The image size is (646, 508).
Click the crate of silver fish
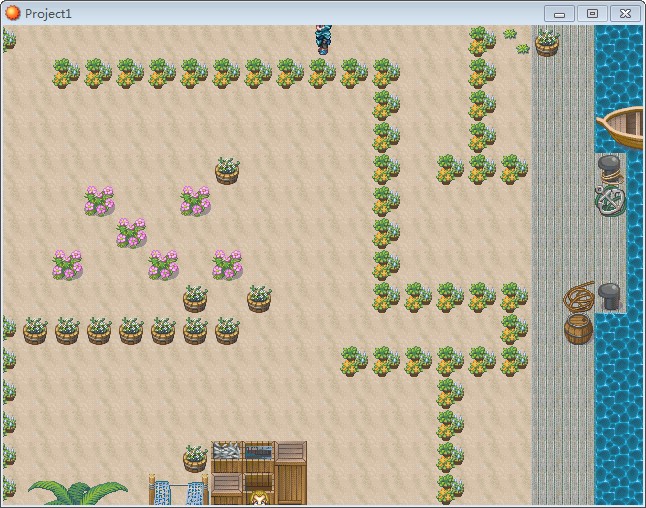pyautogui.click(x=227, y=456)
